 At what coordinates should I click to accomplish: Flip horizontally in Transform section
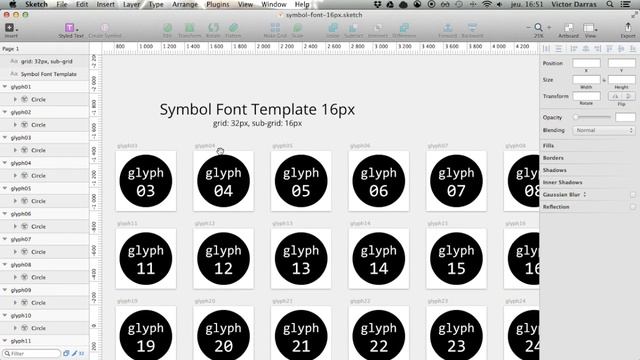pos(615,96)
